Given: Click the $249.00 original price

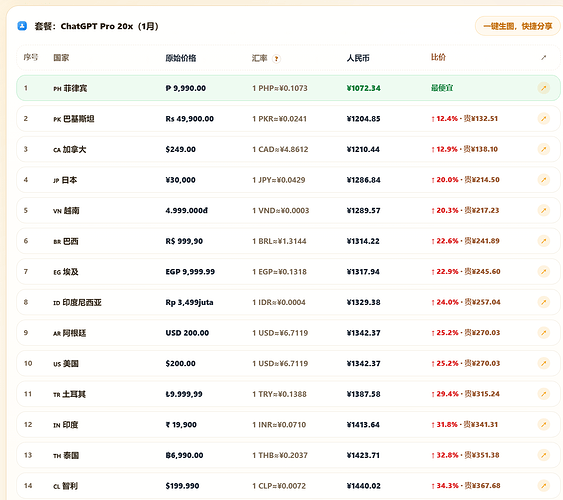Looking at the screenshot, I should (x=181, y=149).
